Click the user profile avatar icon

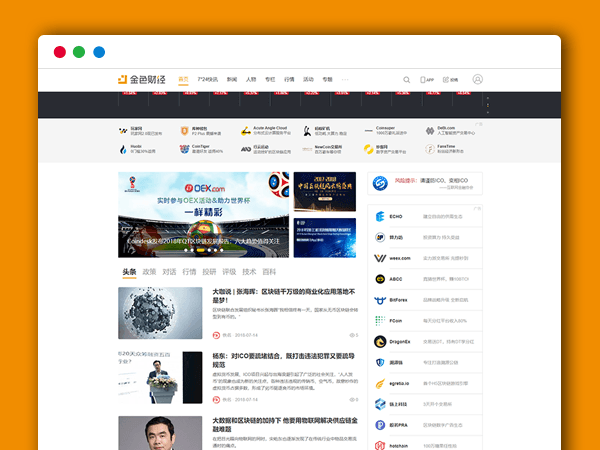477,79
